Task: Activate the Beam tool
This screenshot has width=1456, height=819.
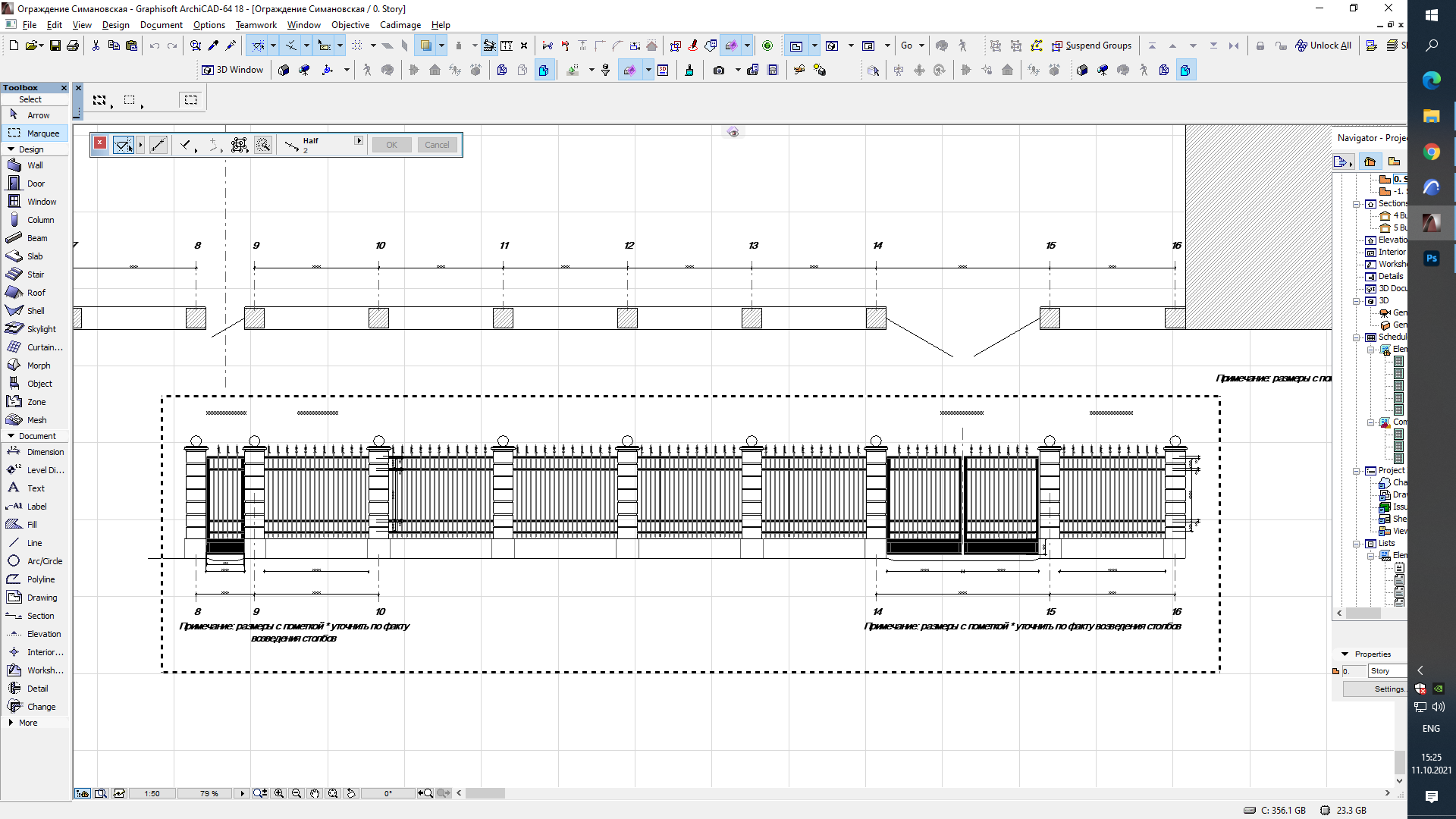Action: (x=36, y=238)
